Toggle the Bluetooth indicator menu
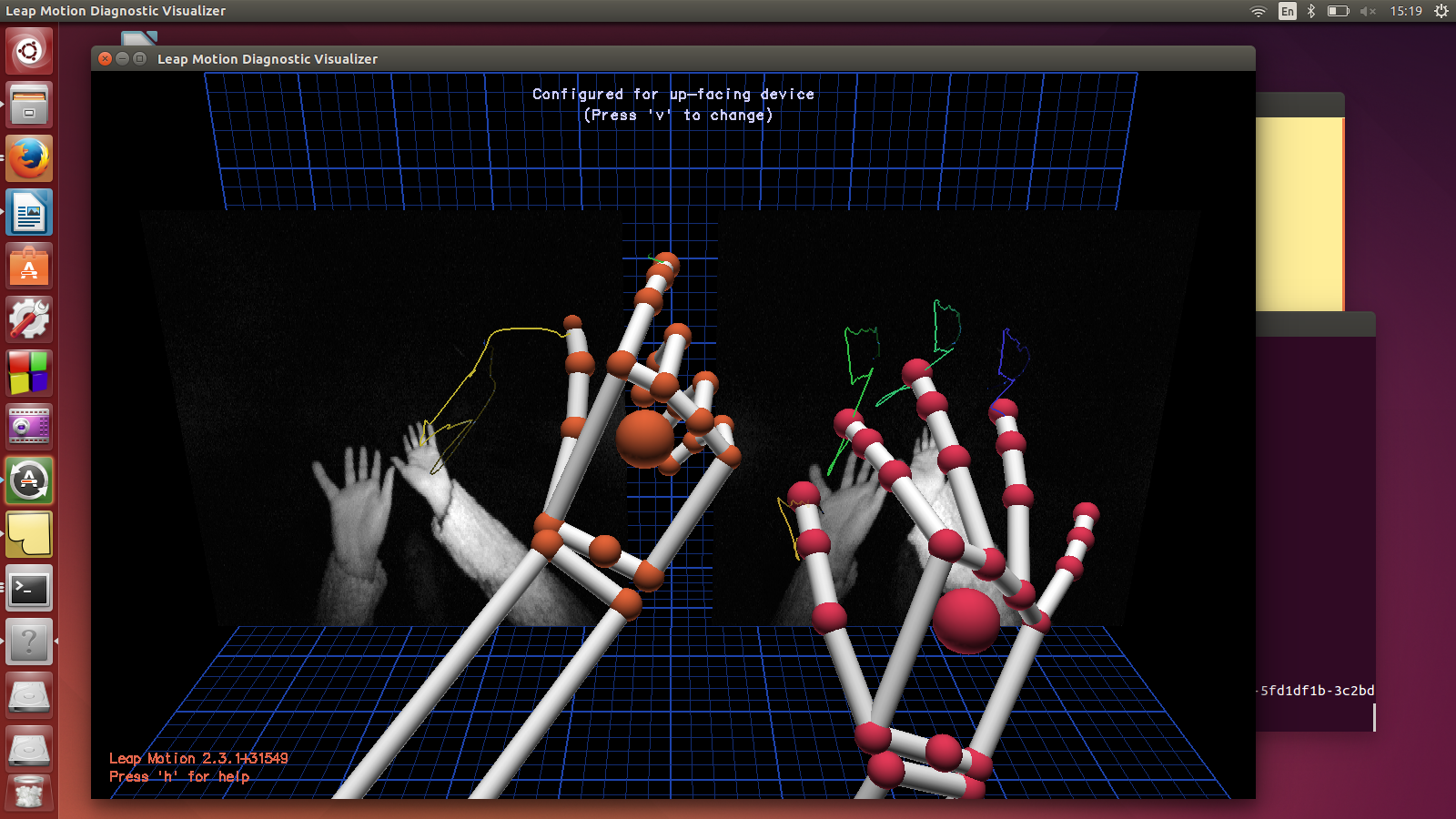 tap(1311, 11)
